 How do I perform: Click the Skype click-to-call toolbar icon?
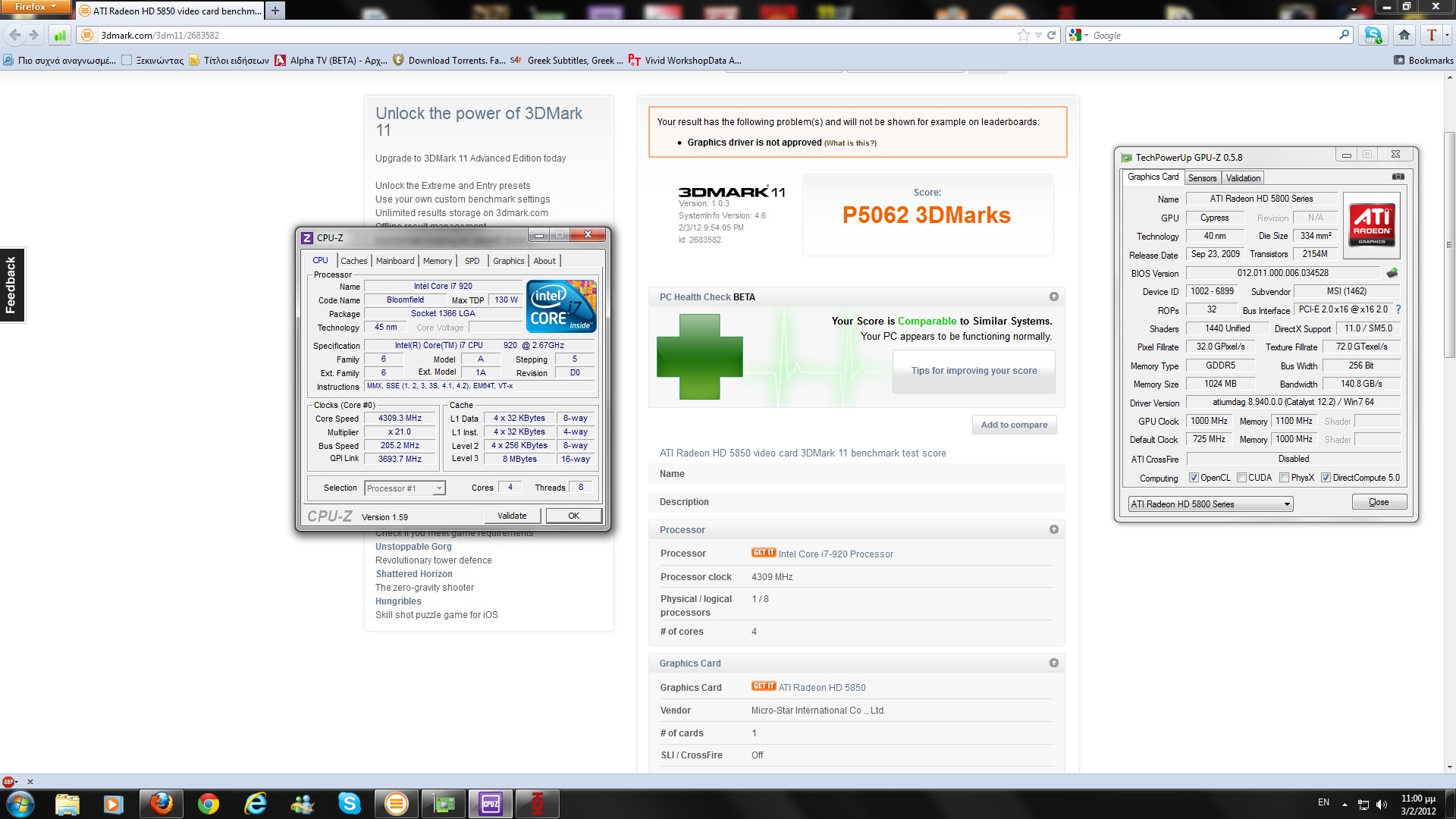[1373, 35]
